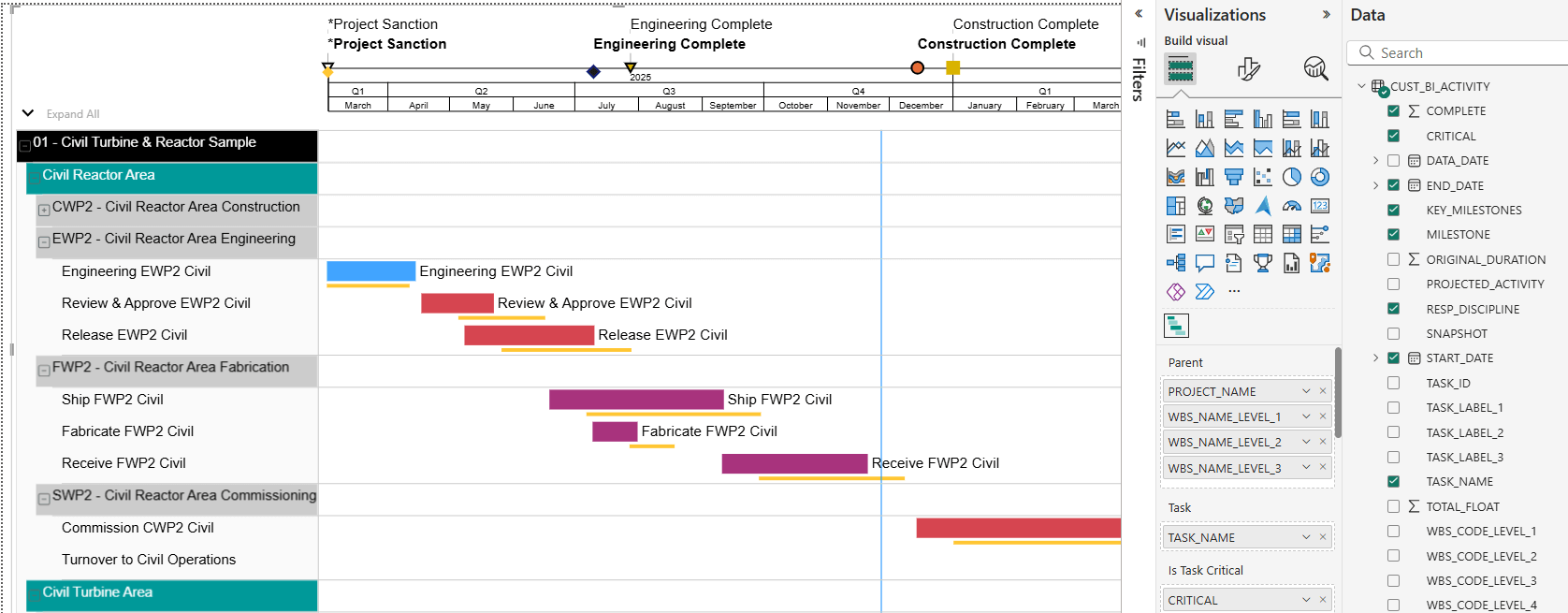1568x613 pixels.
Task: Select the funnel chart visual
Action: [1234, 177]
